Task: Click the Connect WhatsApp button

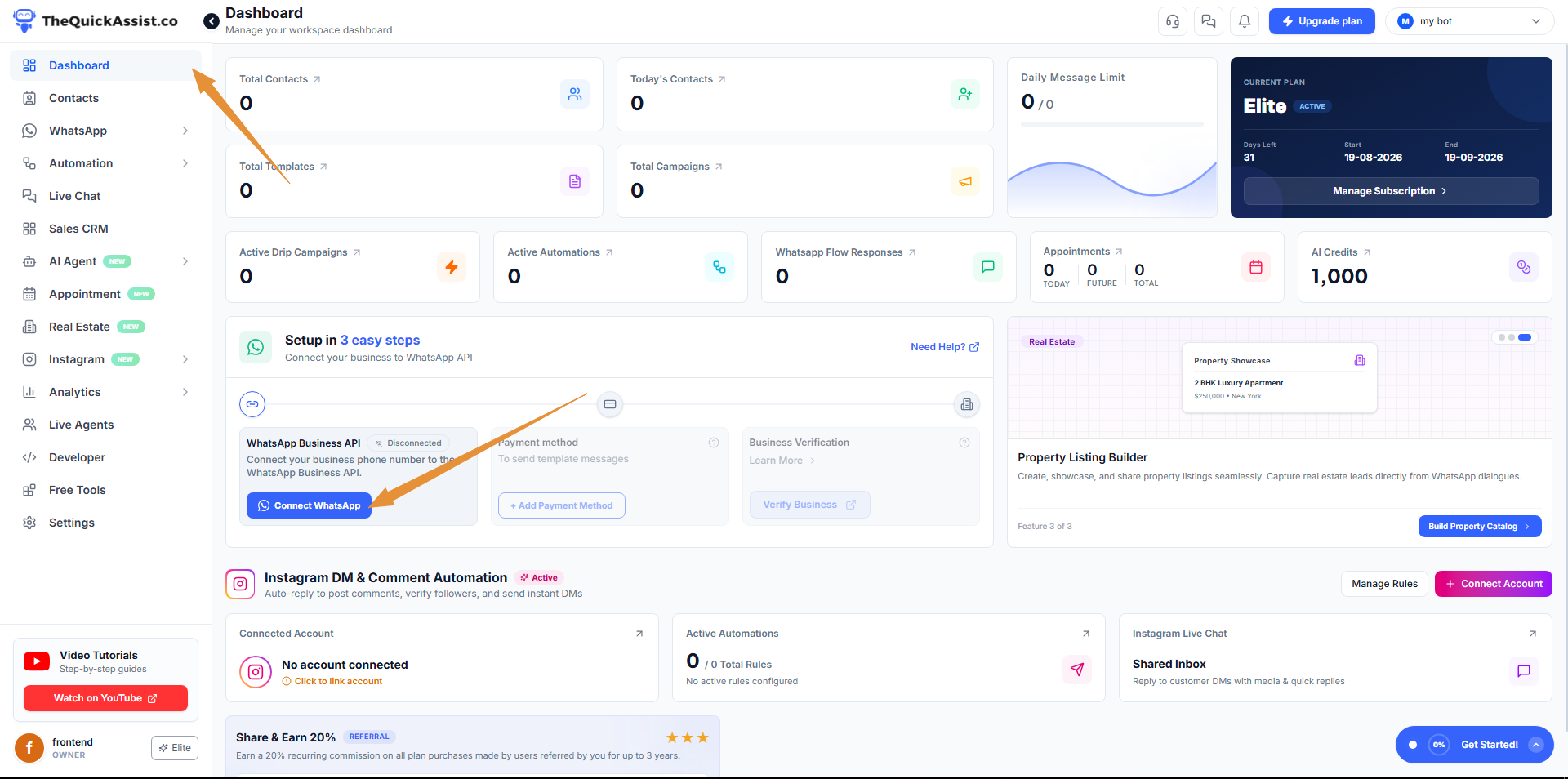Action: click(309, 505)
